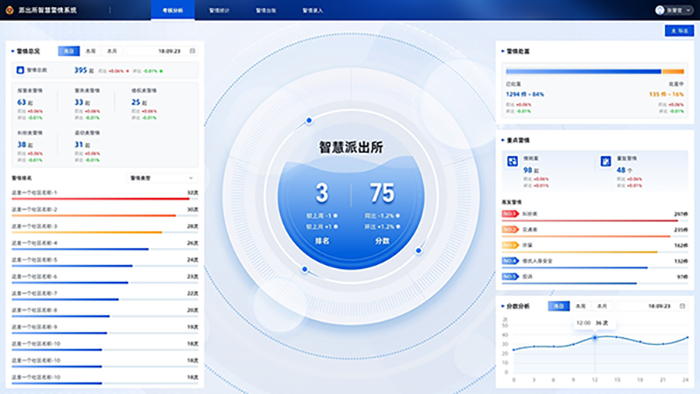Viewport: 700px width, 394px height.
Task: Click the 排名 label under rank 3
Action: coord(322,241)
